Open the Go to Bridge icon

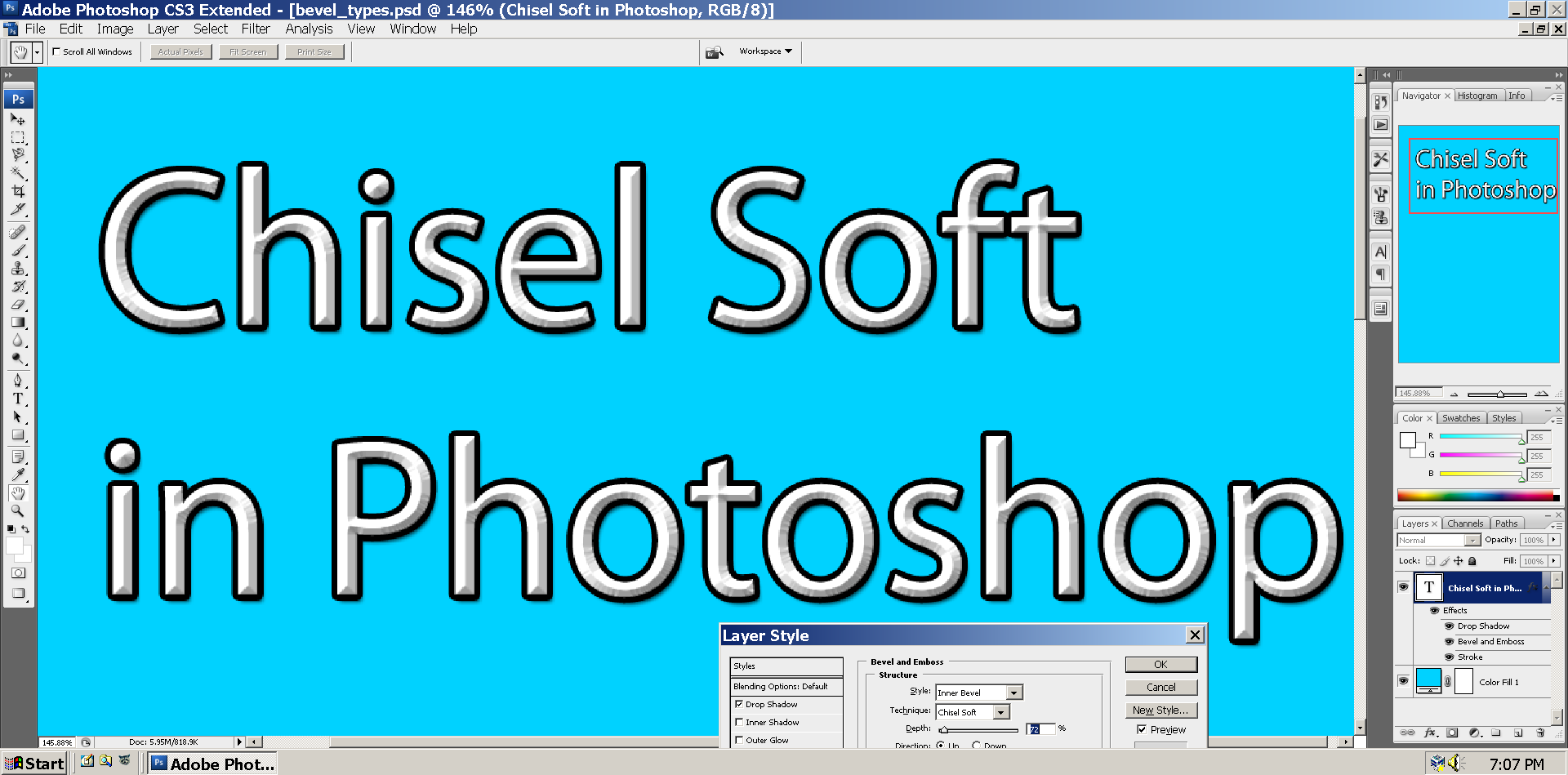(715, 51)
